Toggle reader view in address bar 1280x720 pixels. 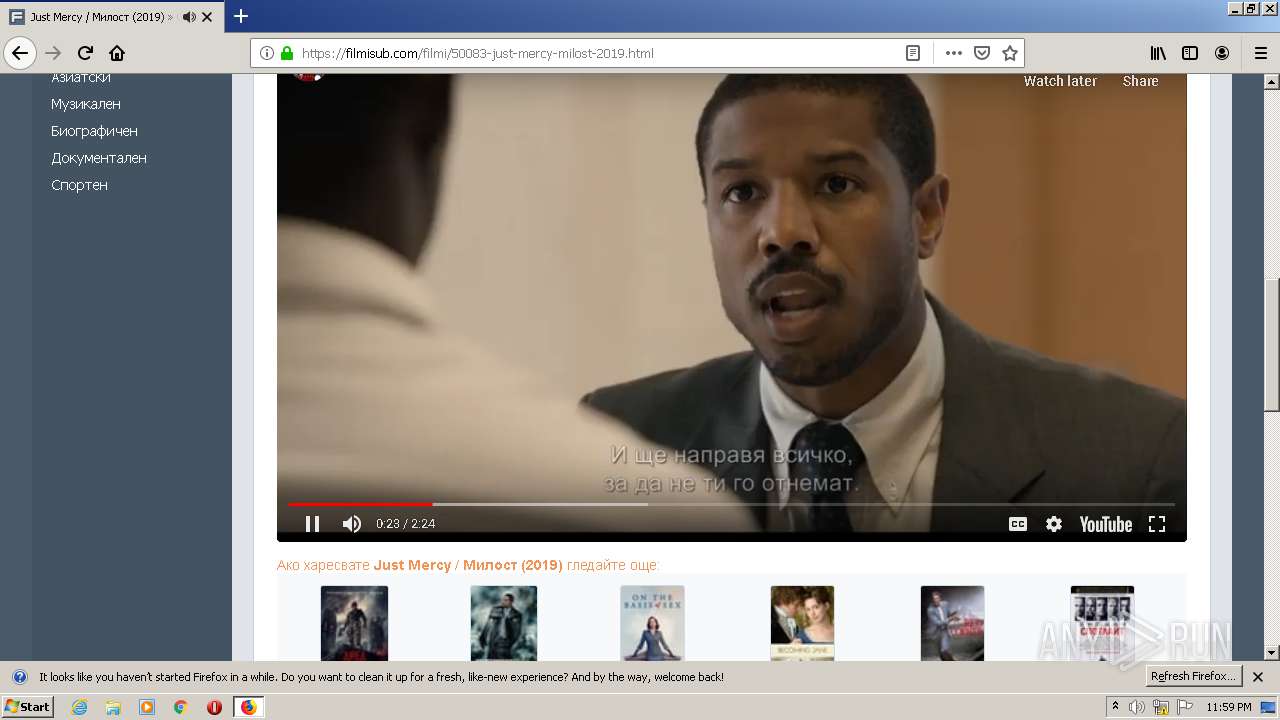[913, 53]
